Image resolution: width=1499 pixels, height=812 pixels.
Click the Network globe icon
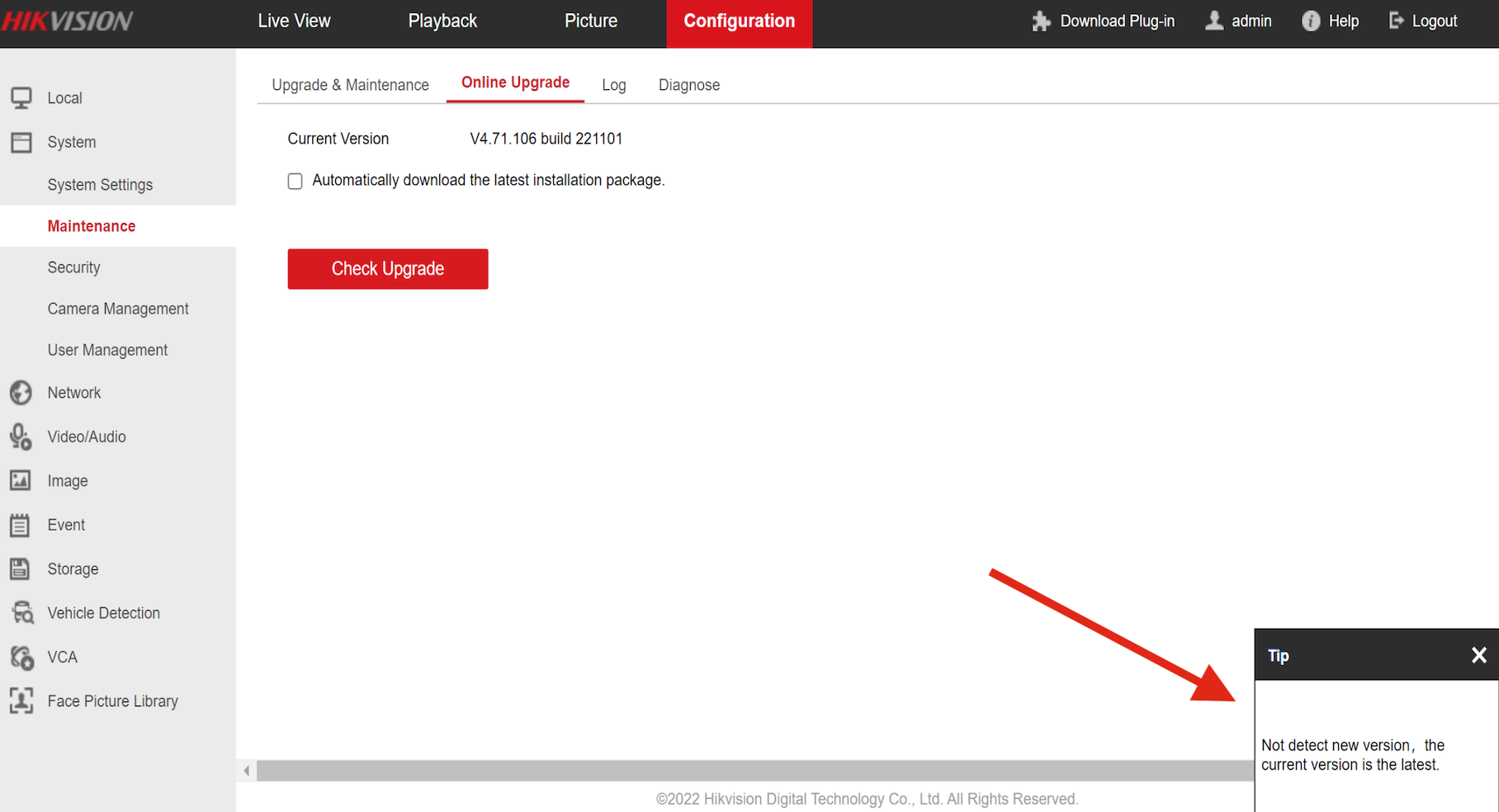tap(21, 393)
